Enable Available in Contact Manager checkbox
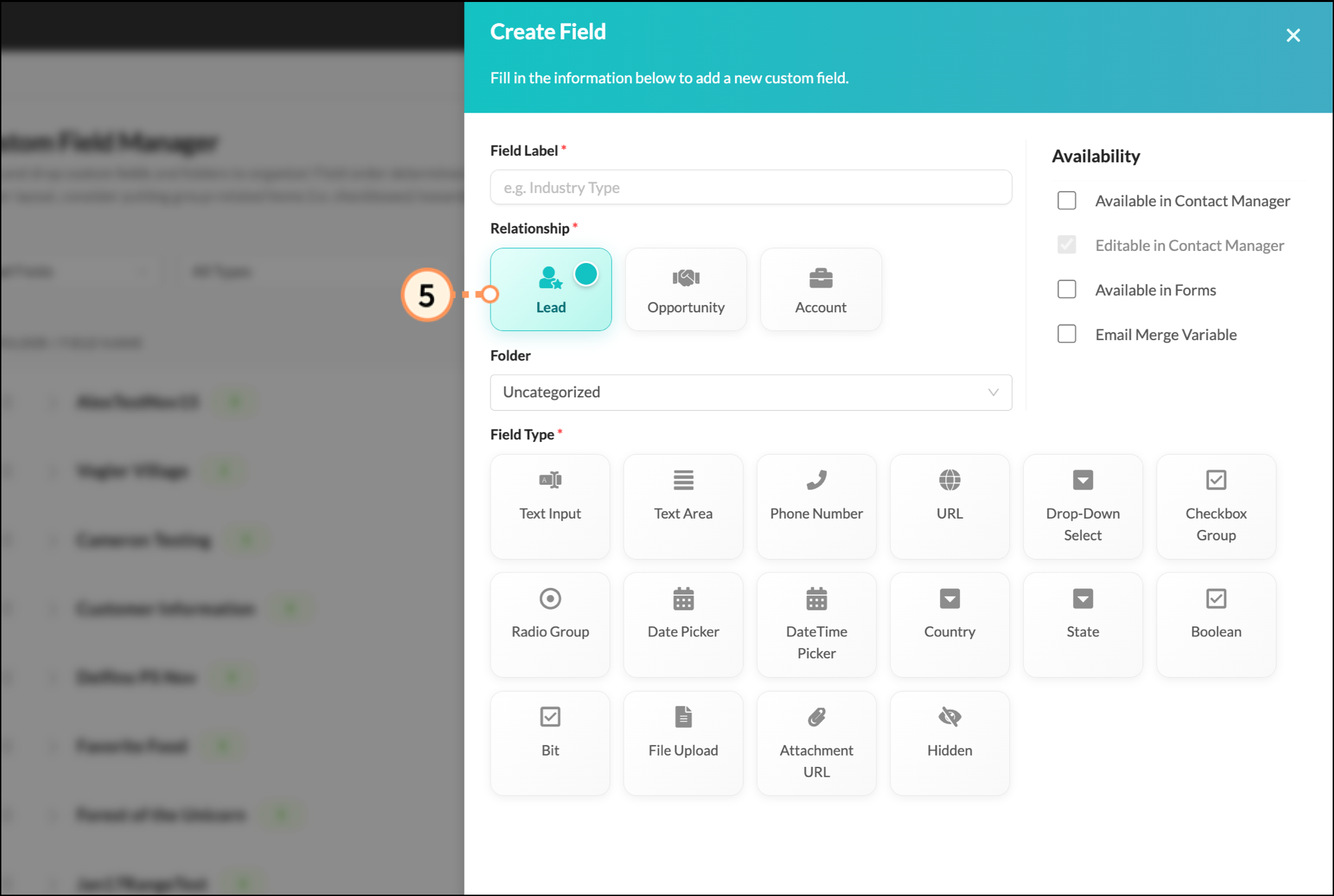This screenshot has height=896, width=1334. point(1066,200)
